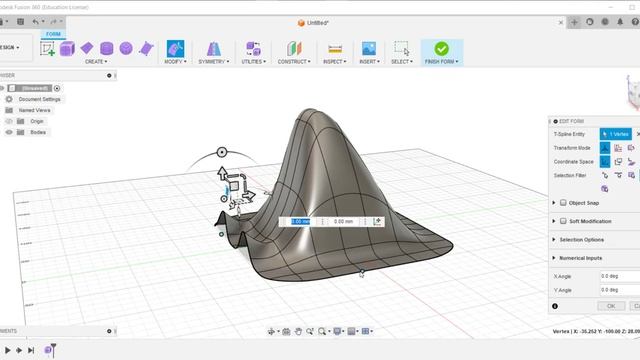
Task: Expand the Soft Modification section
Action: 554,221
